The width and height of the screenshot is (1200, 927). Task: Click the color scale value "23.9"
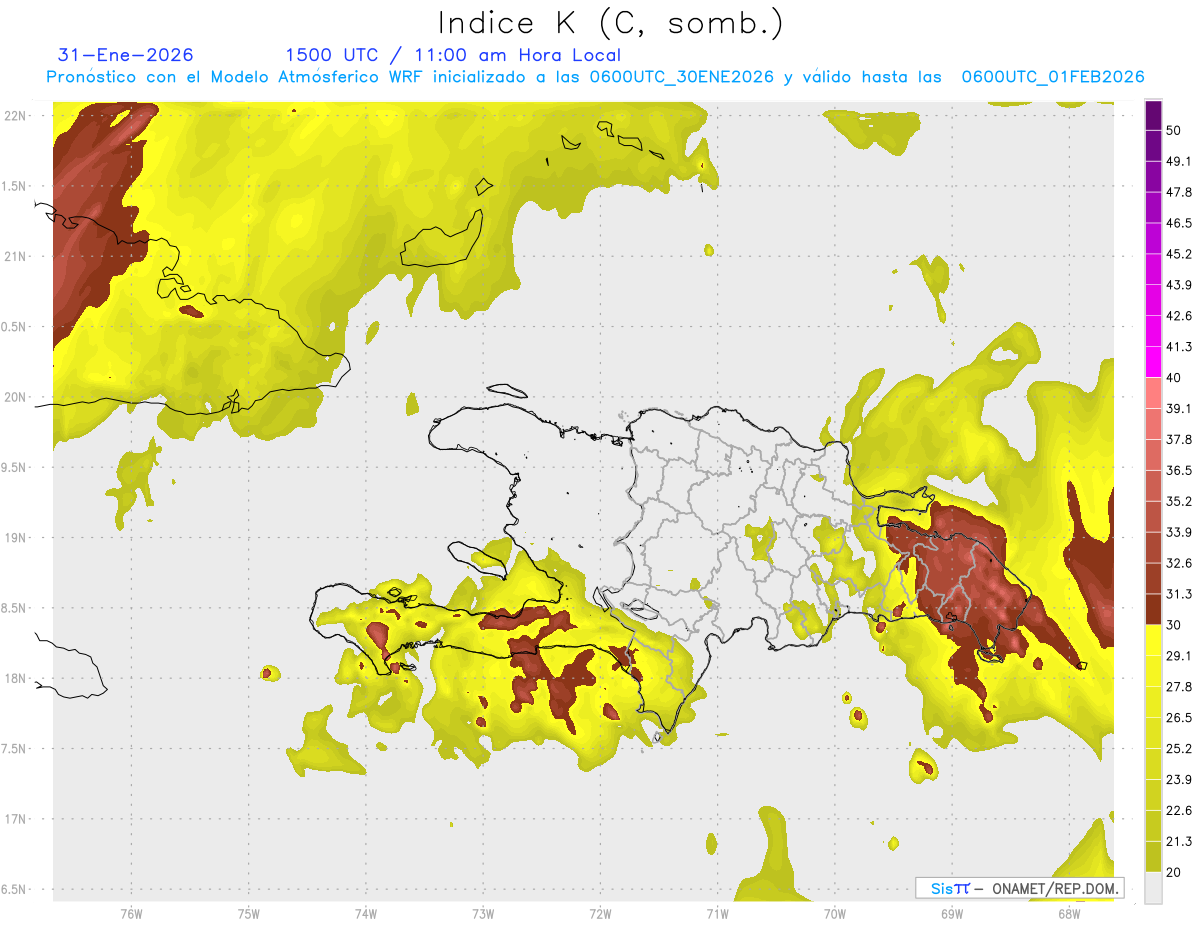coord(1180,780)
